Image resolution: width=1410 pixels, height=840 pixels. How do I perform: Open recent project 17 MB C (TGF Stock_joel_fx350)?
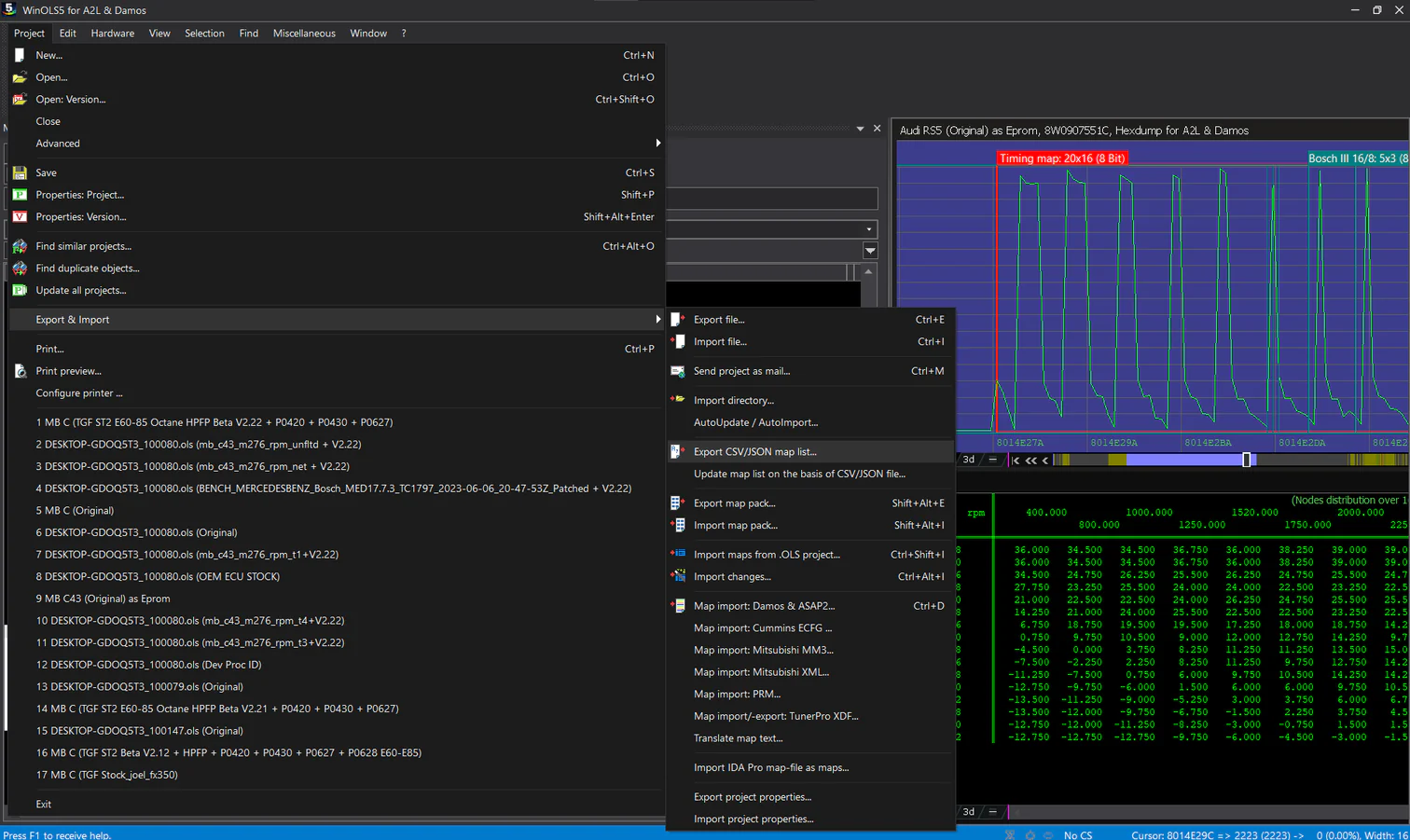click(336, 775)
